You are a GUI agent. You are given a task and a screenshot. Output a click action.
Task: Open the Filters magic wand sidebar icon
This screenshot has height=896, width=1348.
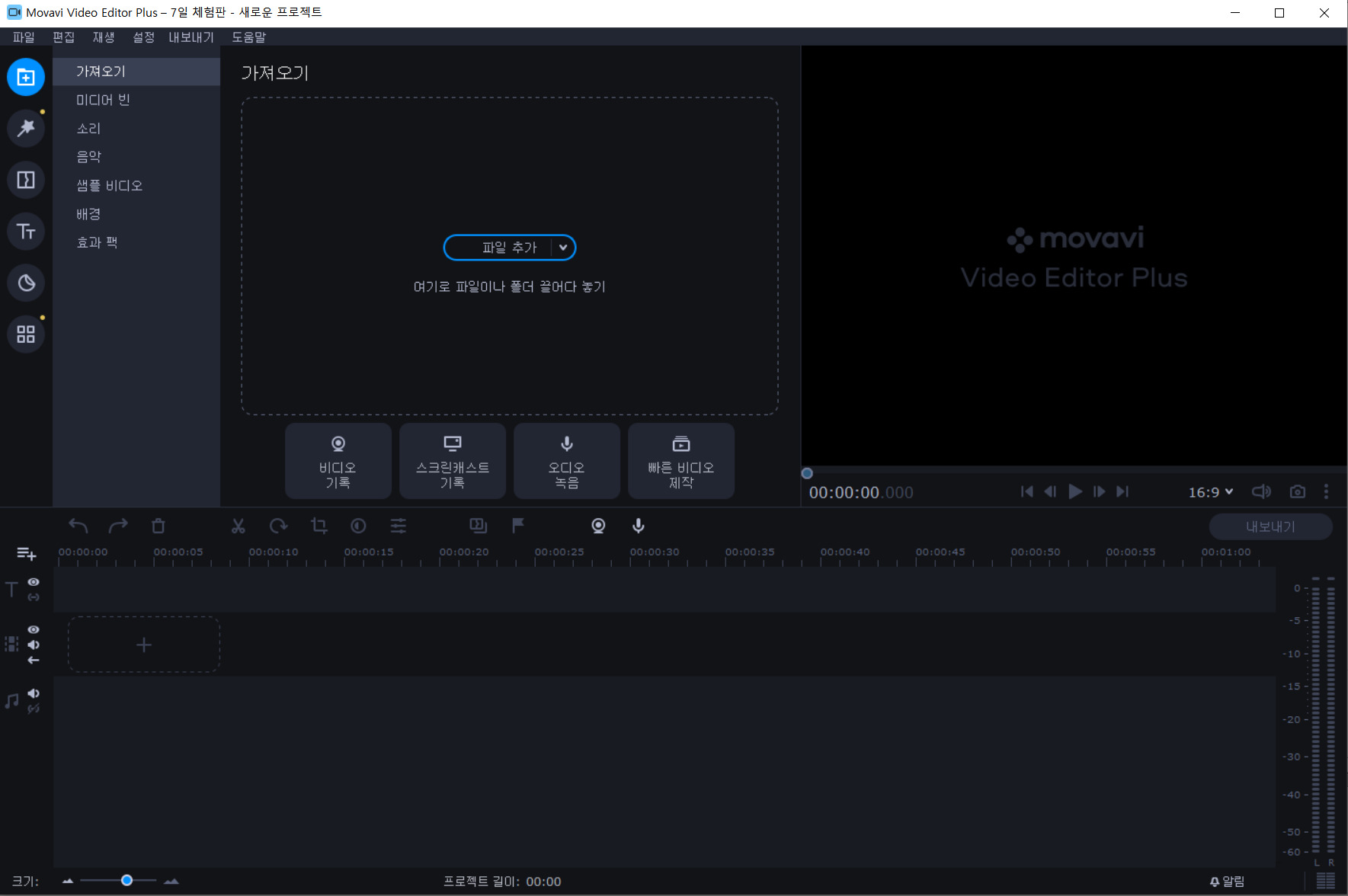pos(26,128)
